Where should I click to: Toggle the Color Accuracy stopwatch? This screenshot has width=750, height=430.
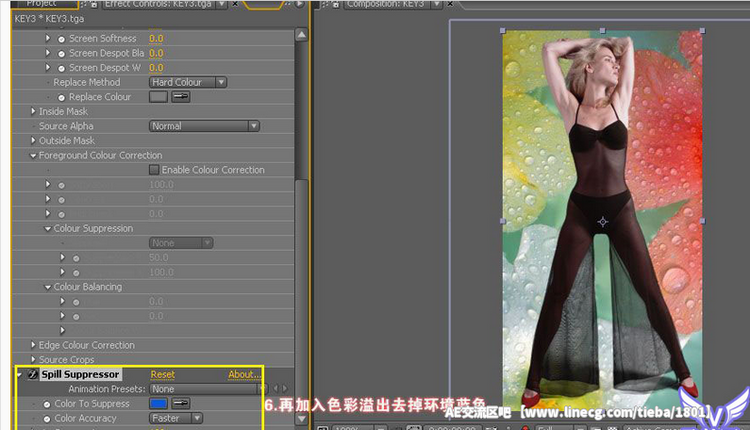click(x=47, y=419)
